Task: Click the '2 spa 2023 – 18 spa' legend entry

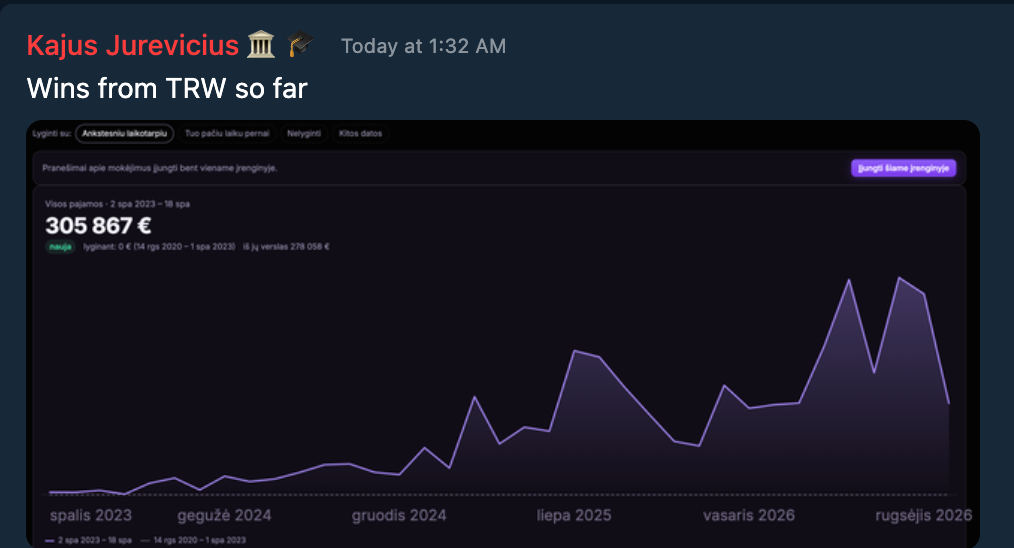Action: tap(89, 540)
